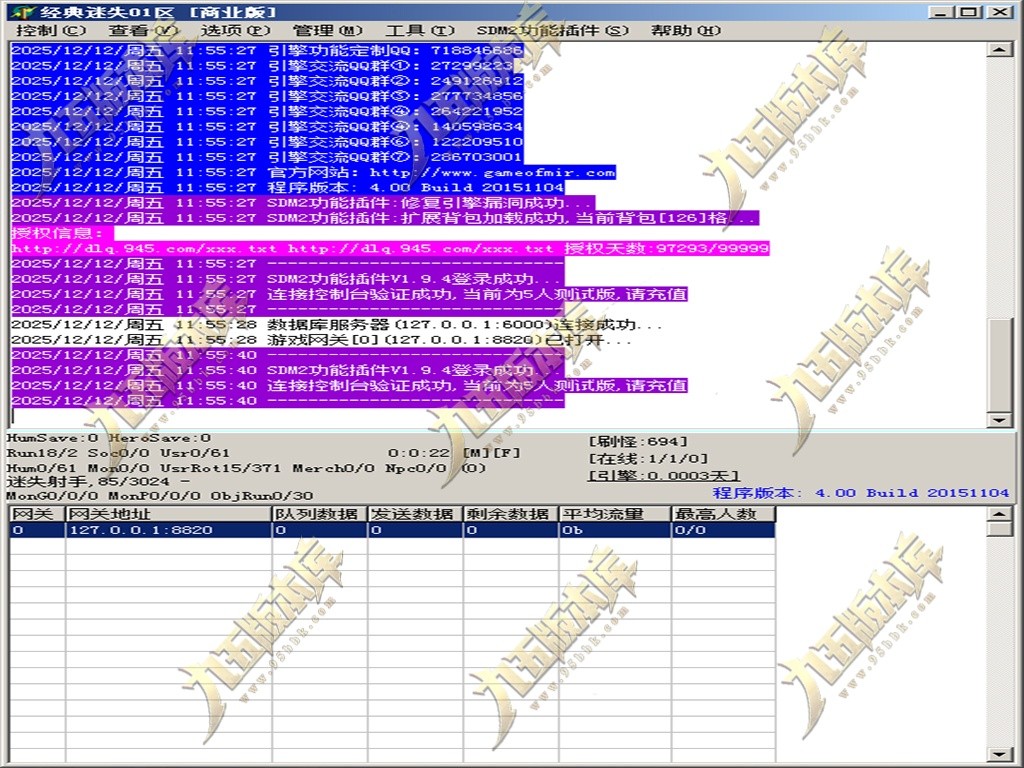Click the MonG0/0/0 MonP0/0/0 ObjRun0/30 status
This screenshot has height=768, width=1024.
pos(159,496)
